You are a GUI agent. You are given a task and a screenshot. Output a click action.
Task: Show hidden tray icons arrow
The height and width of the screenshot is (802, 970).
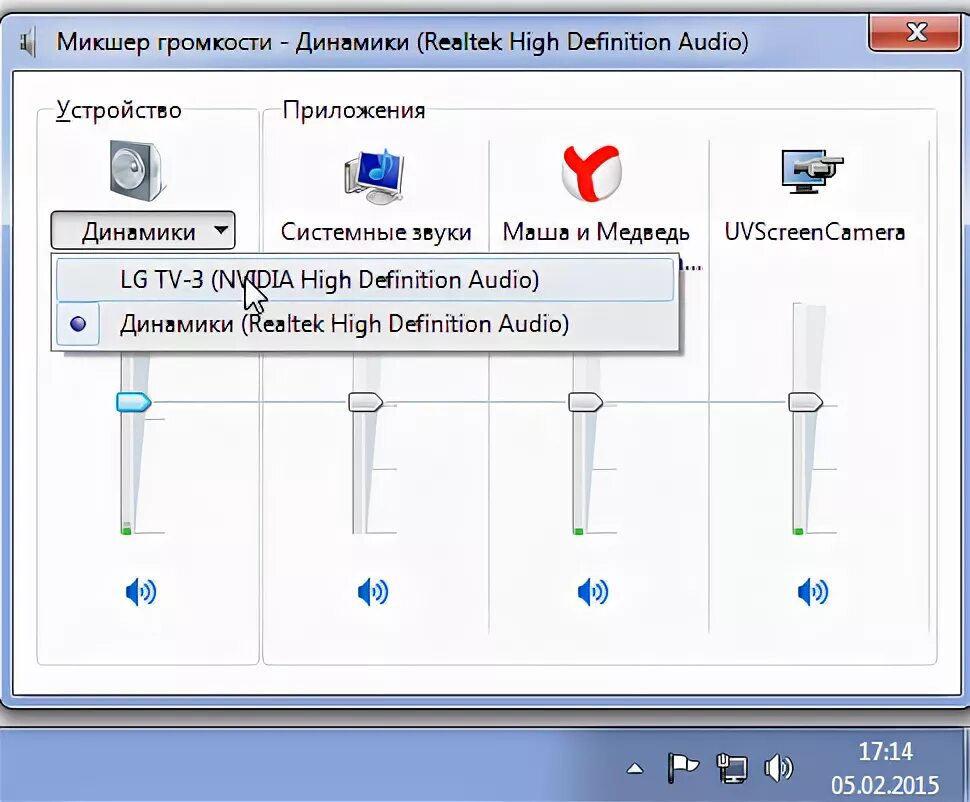635,769
